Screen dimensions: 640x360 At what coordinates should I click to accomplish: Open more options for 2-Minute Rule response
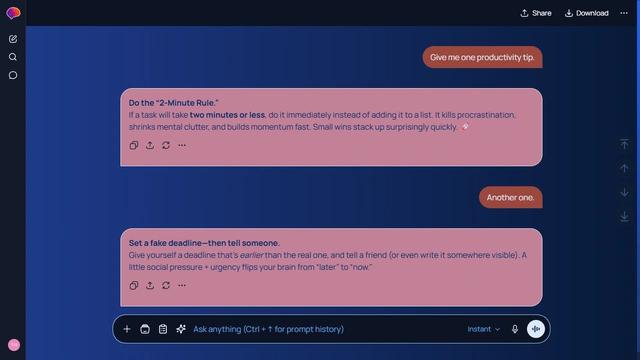[x=182, y=145]
